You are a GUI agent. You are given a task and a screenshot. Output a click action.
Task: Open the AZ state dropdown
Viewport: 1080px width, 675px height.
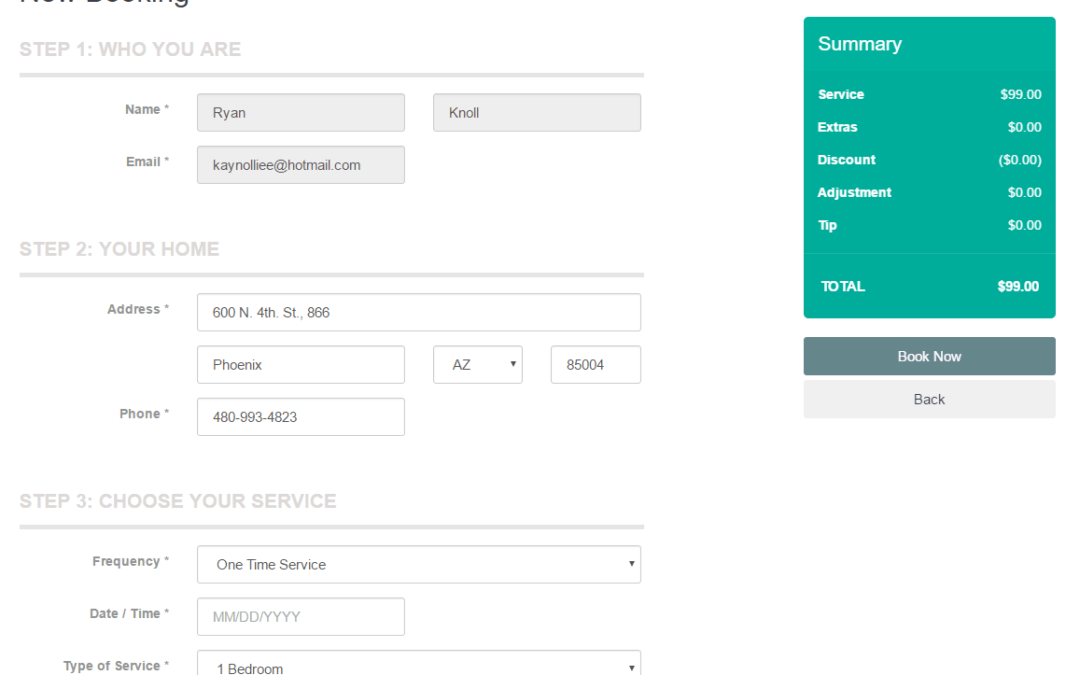pos(478,364)
